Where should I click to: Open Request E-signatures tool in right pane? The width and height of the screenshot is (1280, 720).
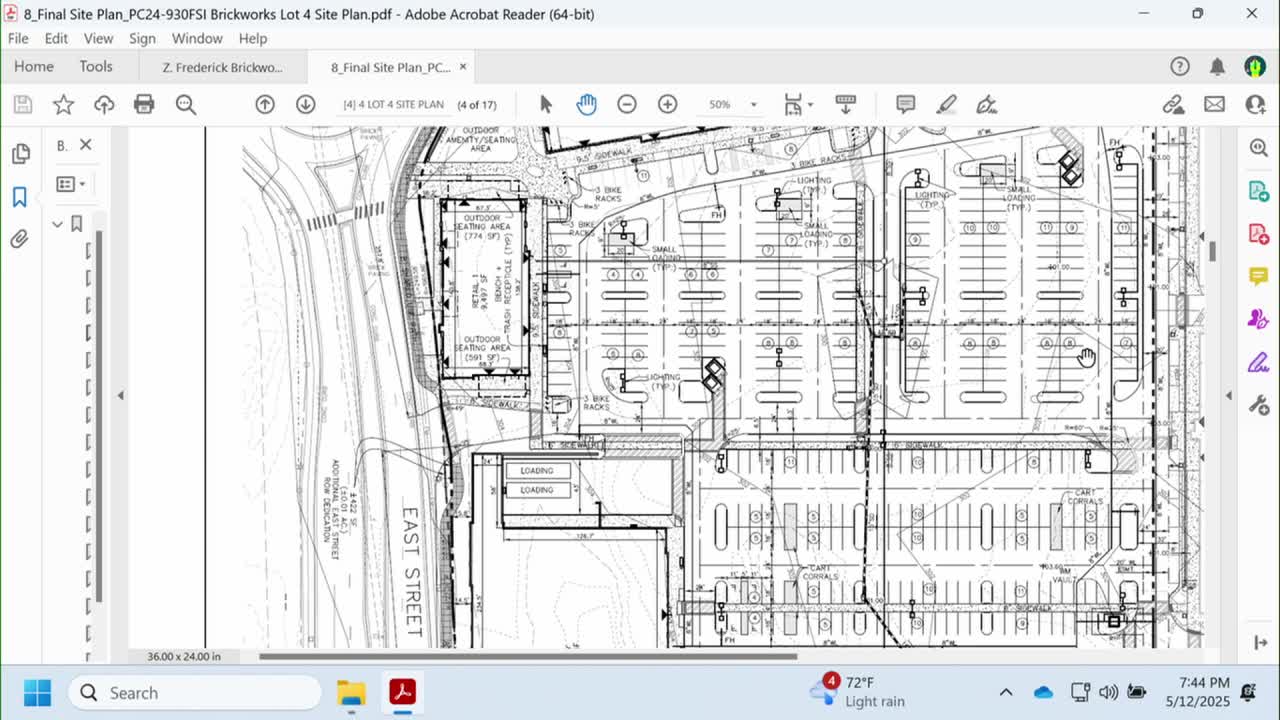point(1259,318)
